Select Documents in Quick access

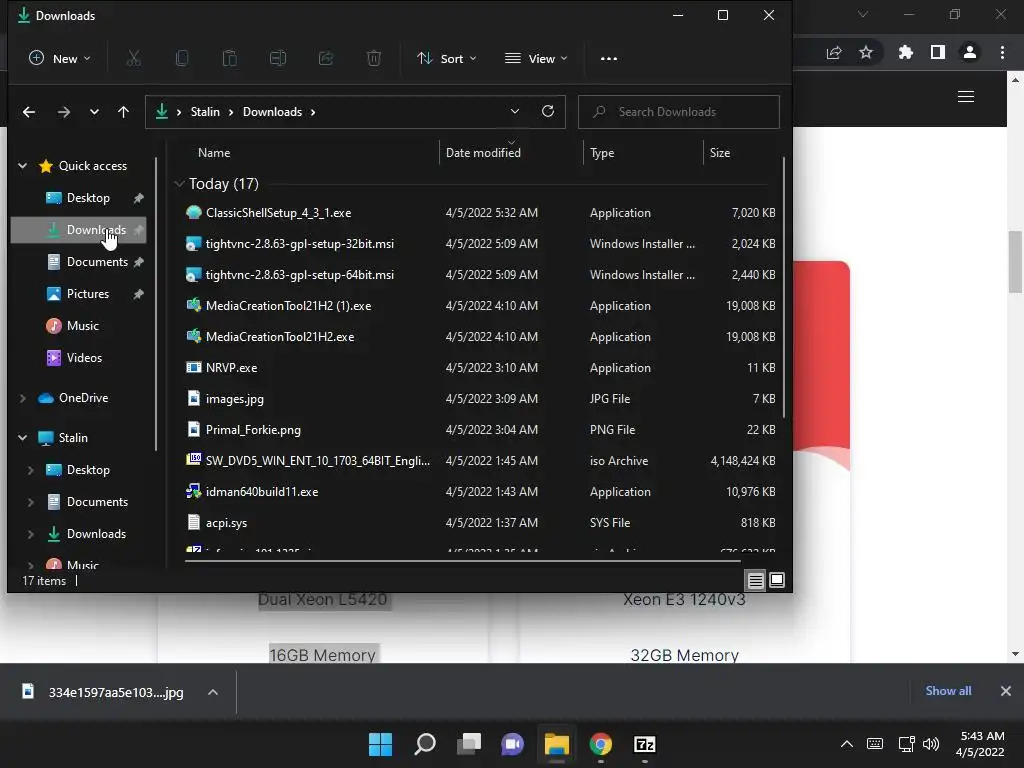pyautogui.click(x=78, y=262)
